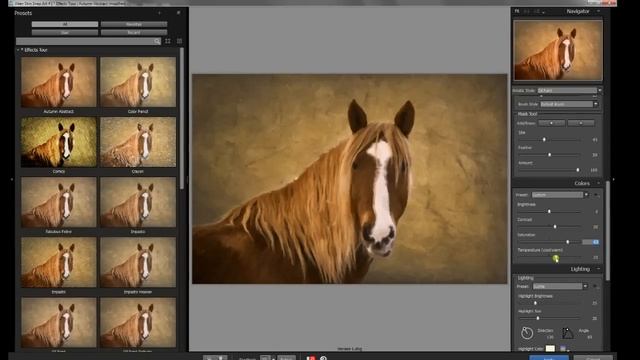Image resolution: width=640 pixels, height=360 pixels.
Task: Adjust the Highlight Size slider
Action: click(x=538, y=318)
